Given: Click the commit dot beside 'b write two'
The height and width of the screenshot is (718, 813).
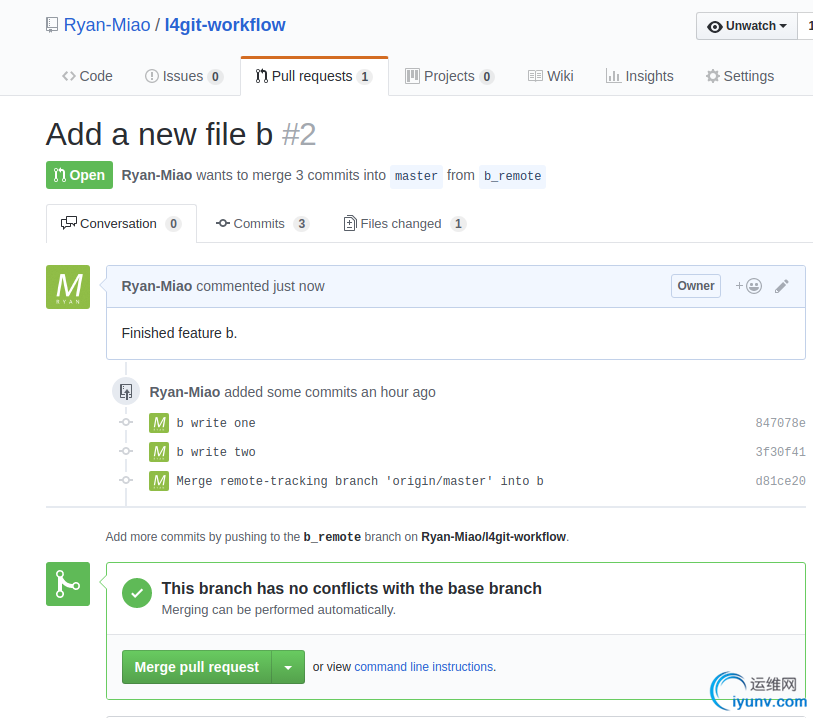Looking at the screenshot, I should [126, 452].
